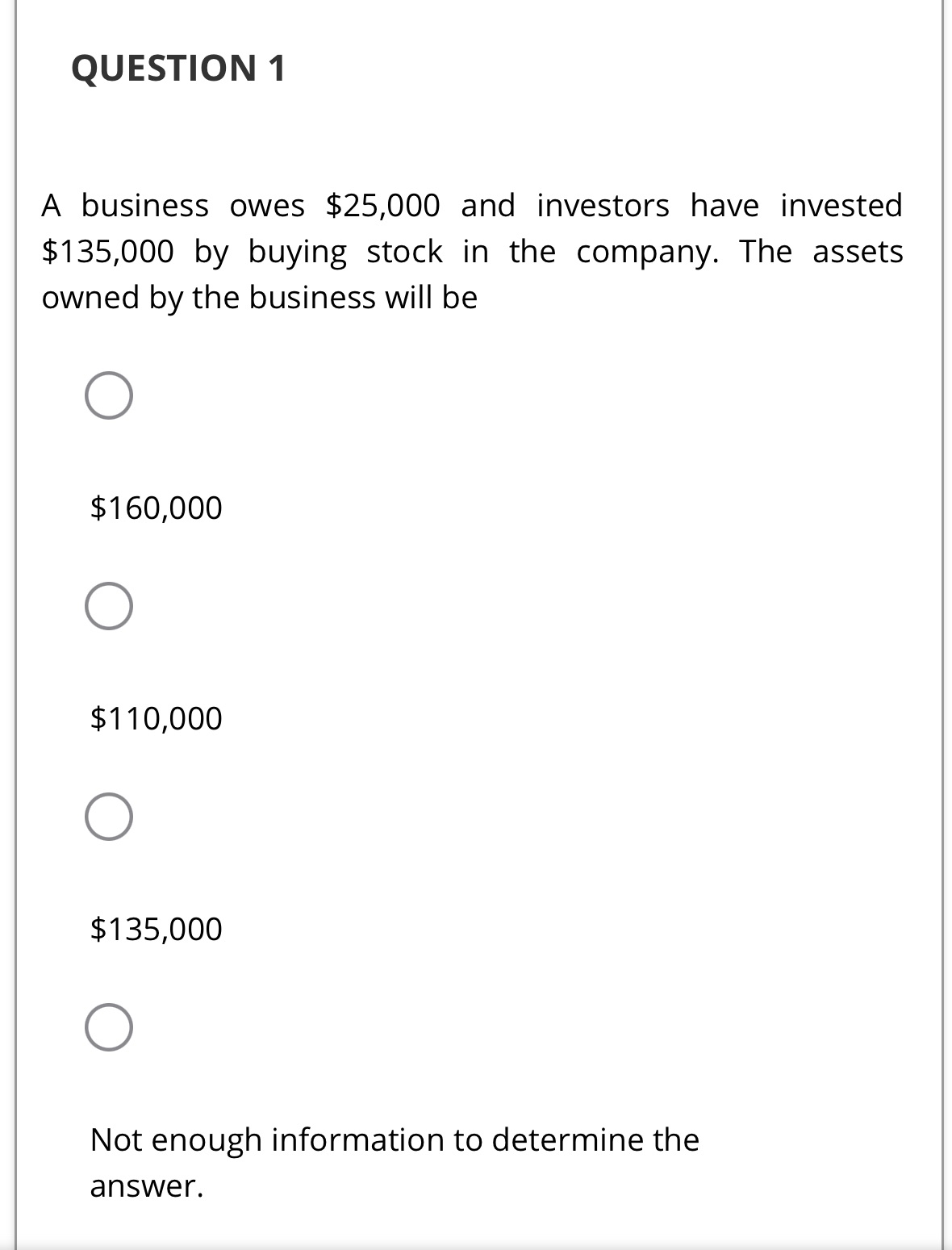Click the word 'answer.' below last option
This screenshot has height=1250, width=952.
[147, 1186]
